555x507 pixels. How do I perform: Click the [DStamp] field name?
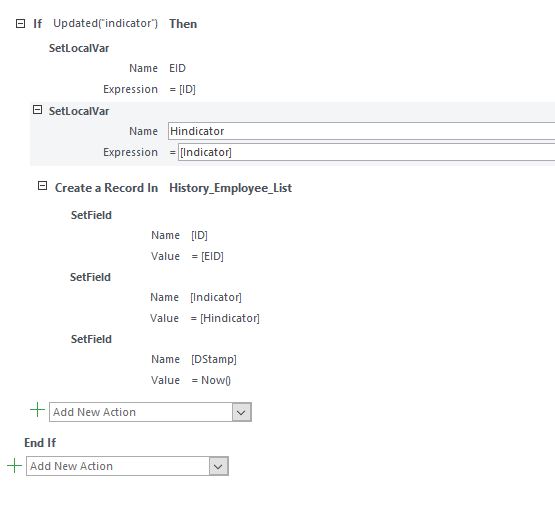[x=214, y=359]
